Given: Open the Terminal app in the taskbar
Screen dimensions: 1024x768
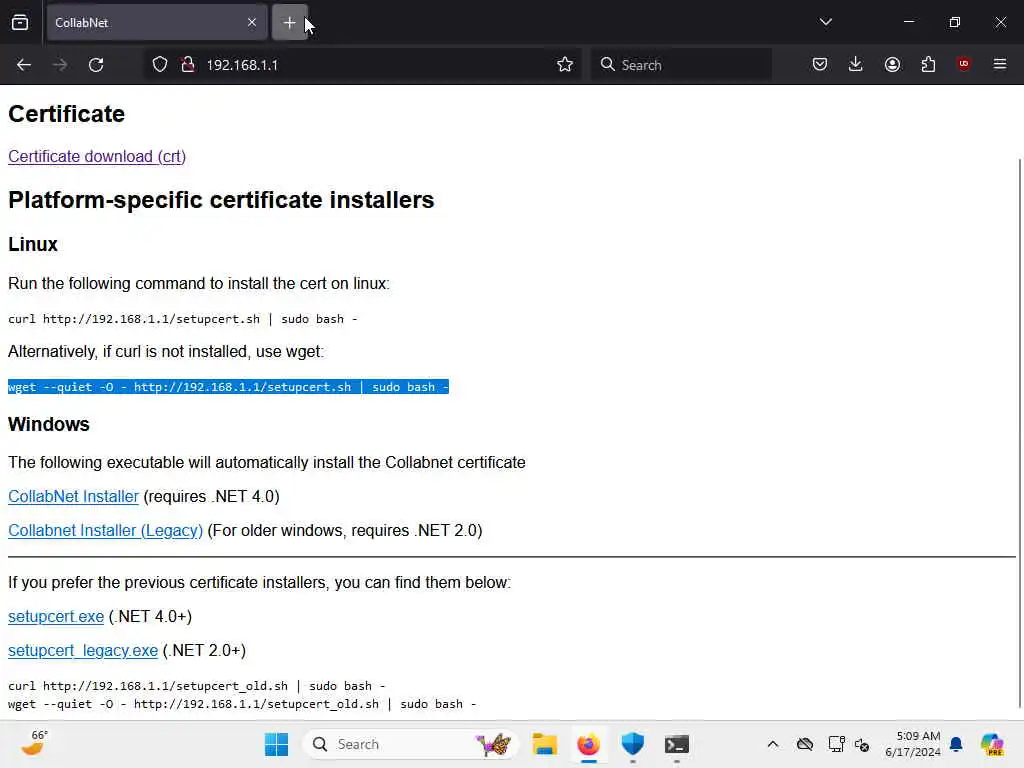Looking at the screenshot, I should [x=677, y=744].
